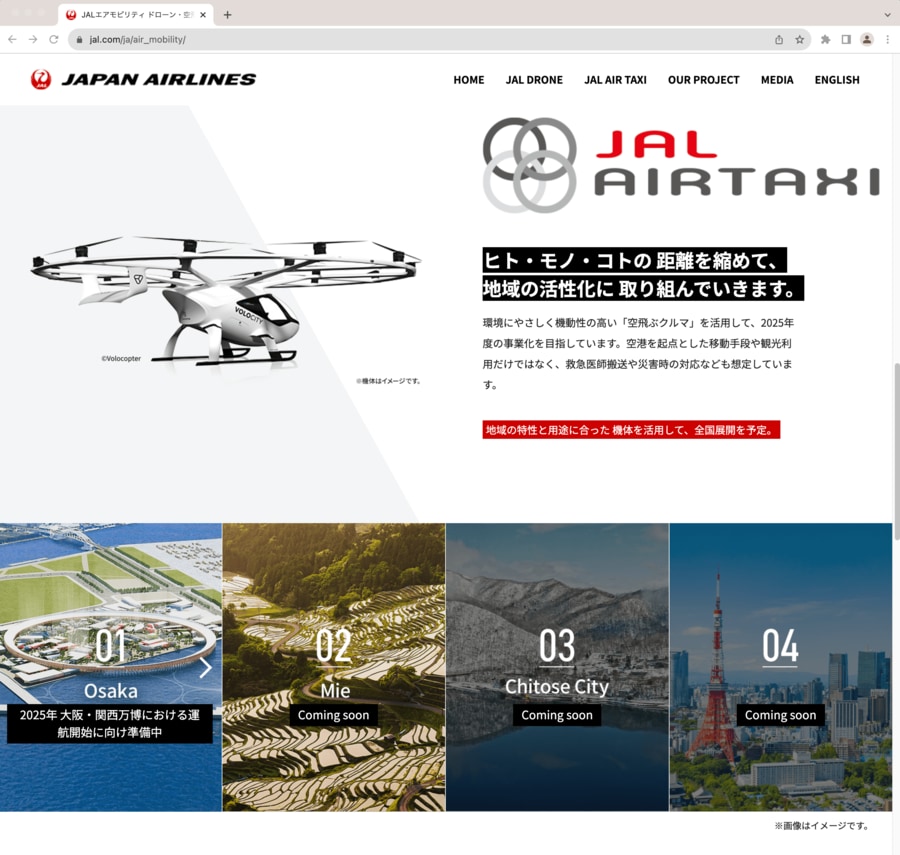Click the Japan Airlines logo
The height and width of the screenshot is (855, 900).
tap(143, 80)
